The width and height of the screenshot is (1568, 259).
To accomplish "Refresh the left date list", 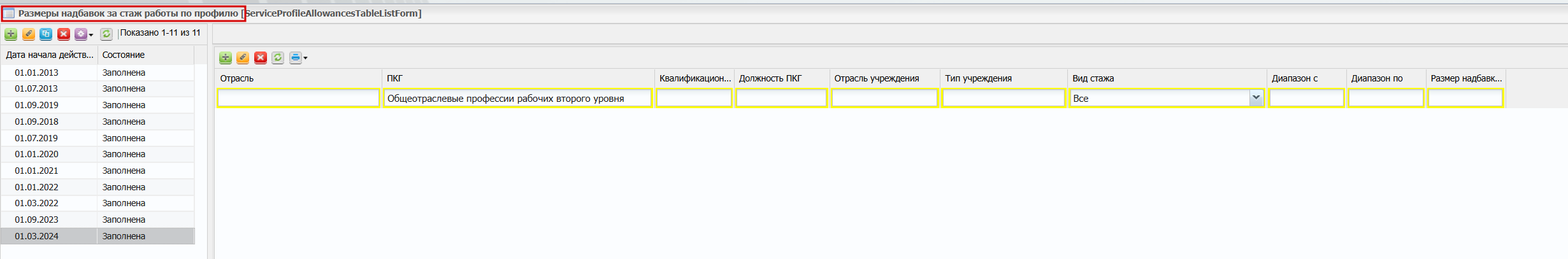I will point(106,34).
